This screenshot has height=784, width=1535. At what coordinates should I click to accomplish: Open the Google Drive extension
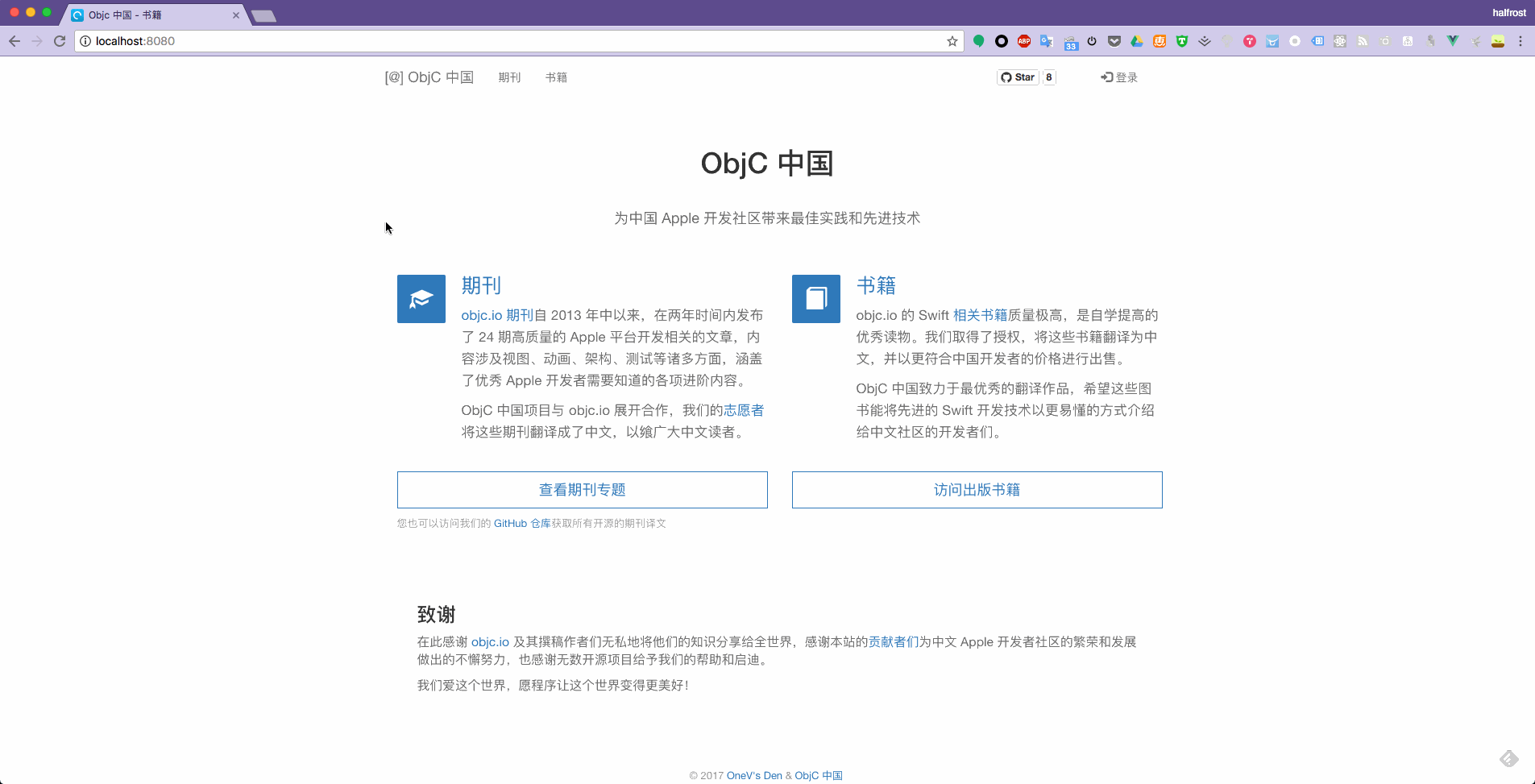click(x=1137, y=41)
